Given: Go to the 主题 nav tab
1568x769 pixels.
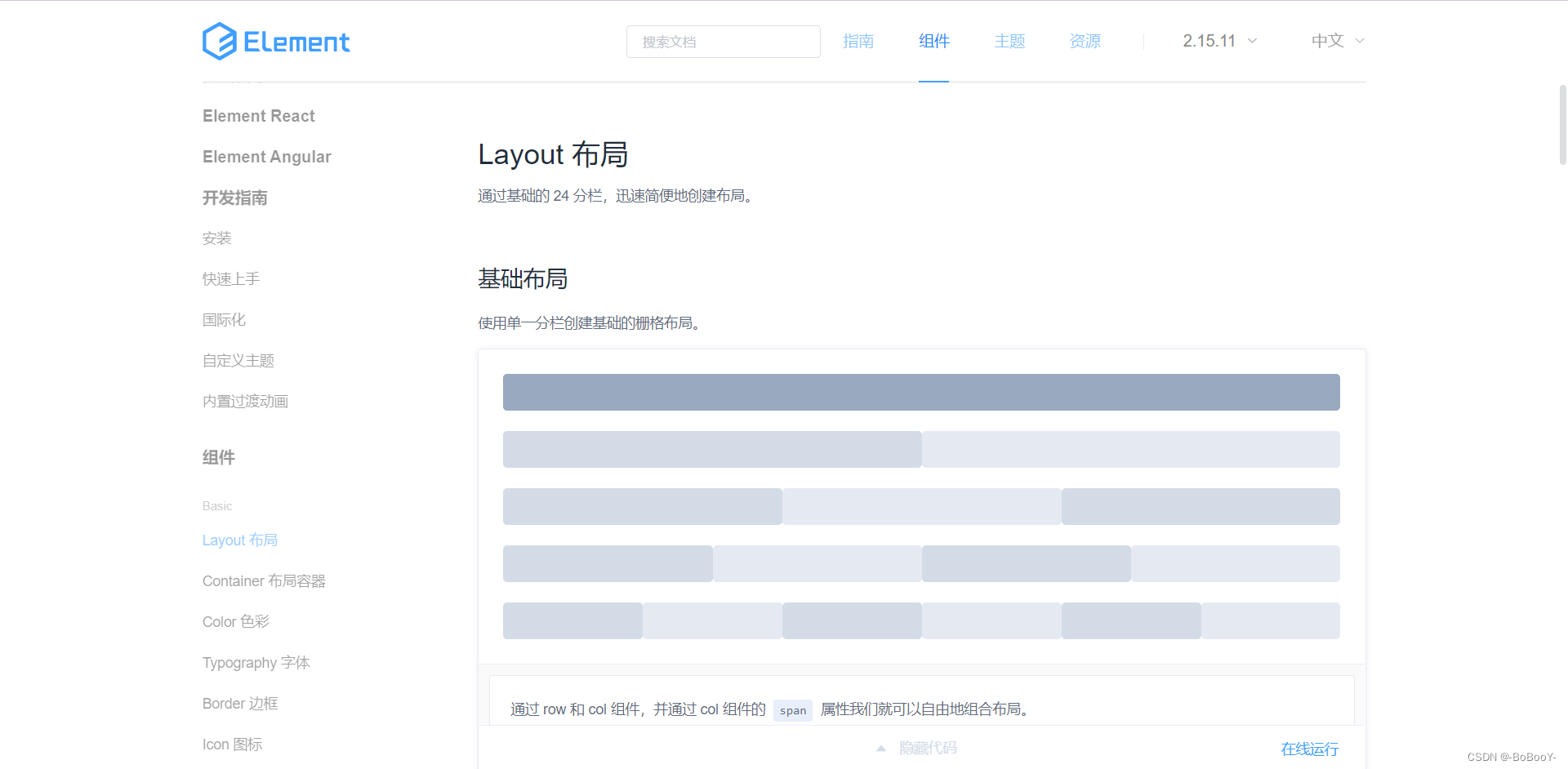Looking at the screenshot, I should [1009, 41].
